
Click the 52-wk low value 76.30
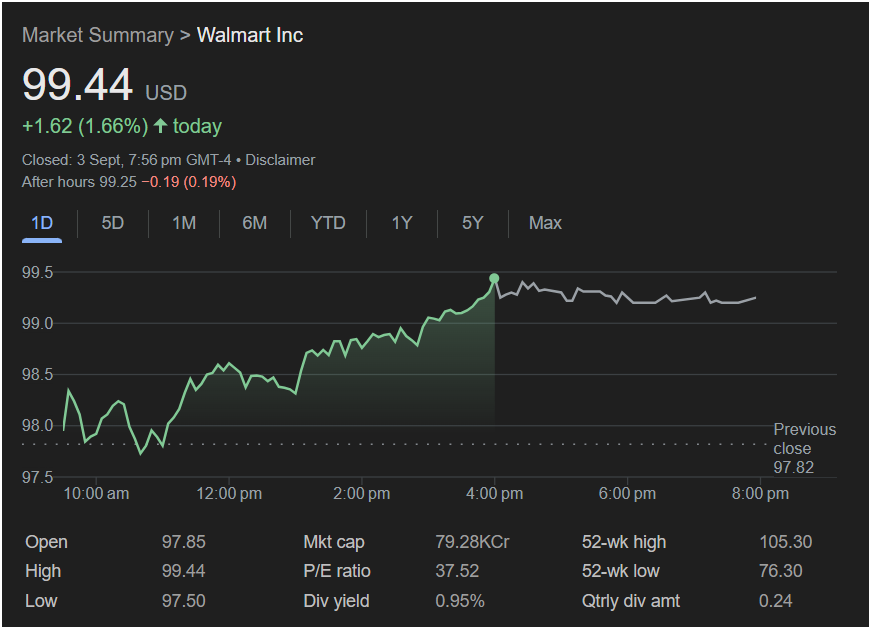click(781, 571)
